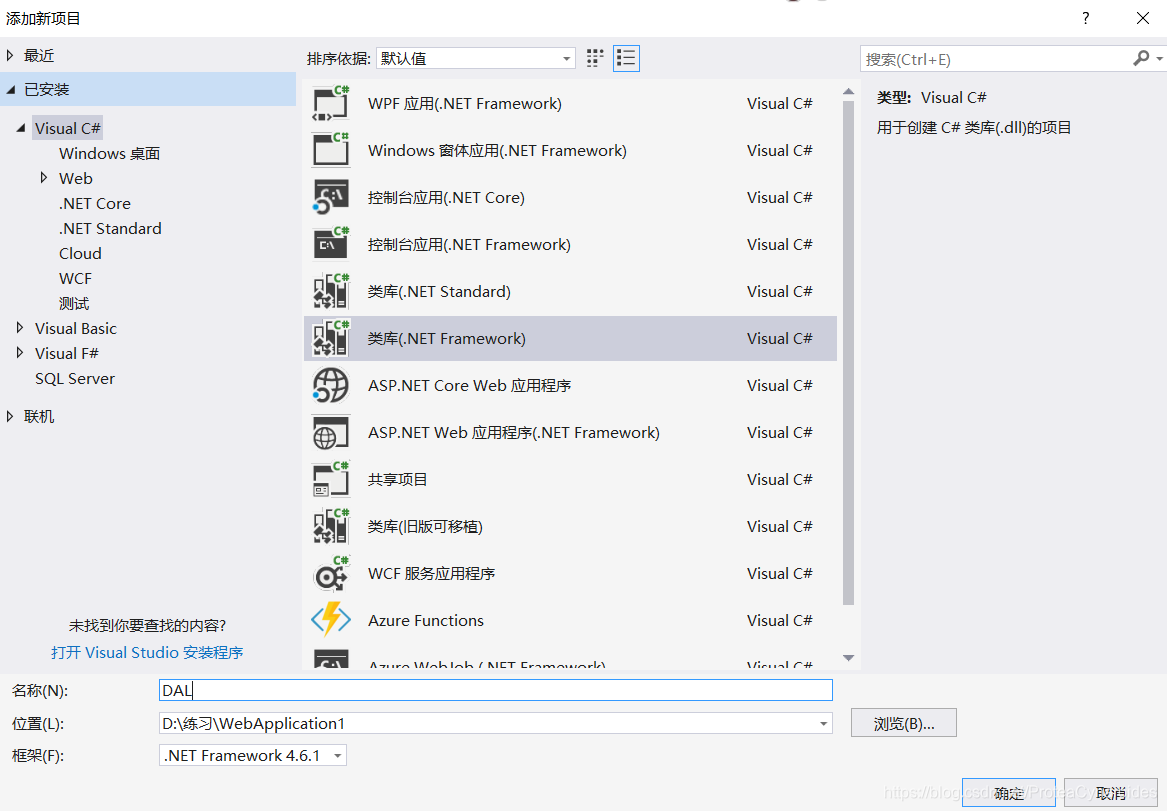Select 类库(.NET Framework) template name
This screenshot has width=1167, height=811.
point(447,339)
